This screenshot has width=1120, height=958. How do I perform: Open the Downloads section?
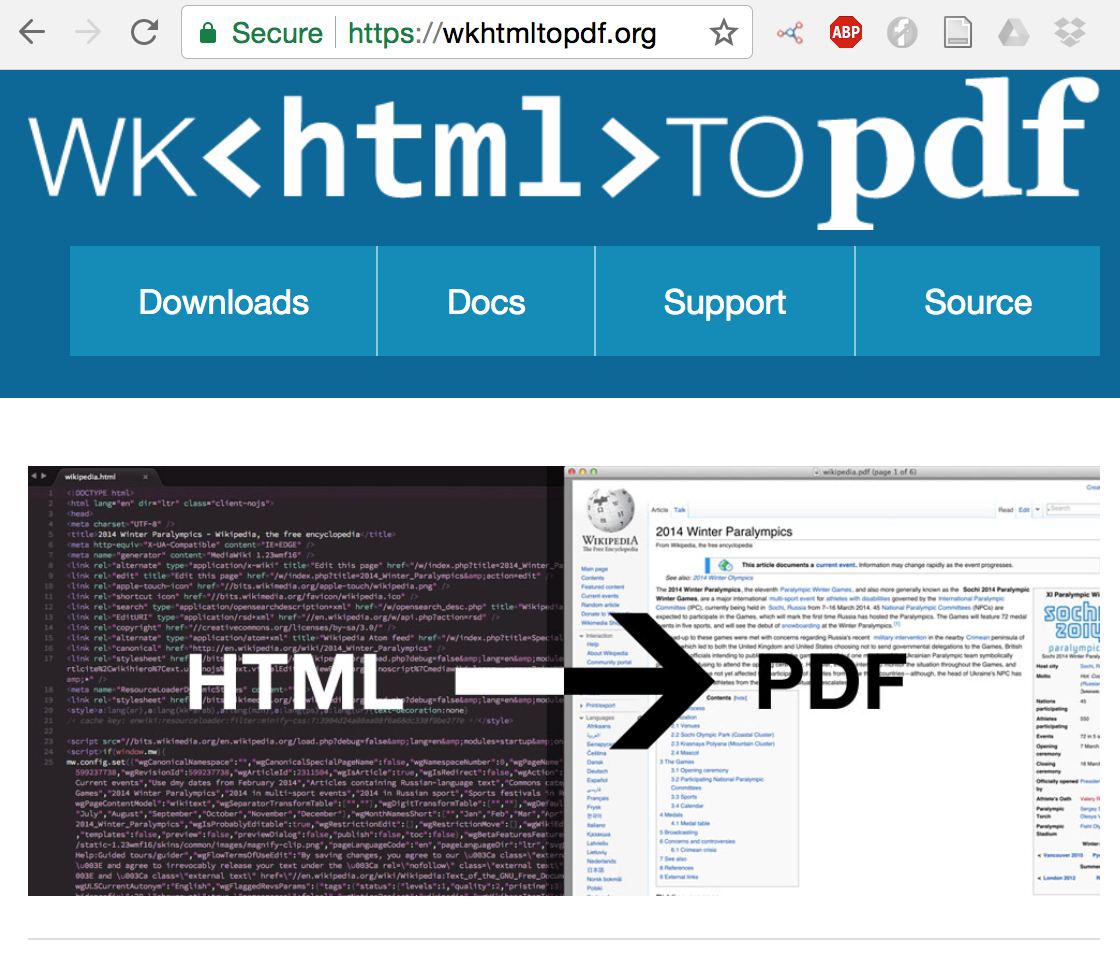coord(222,301)
